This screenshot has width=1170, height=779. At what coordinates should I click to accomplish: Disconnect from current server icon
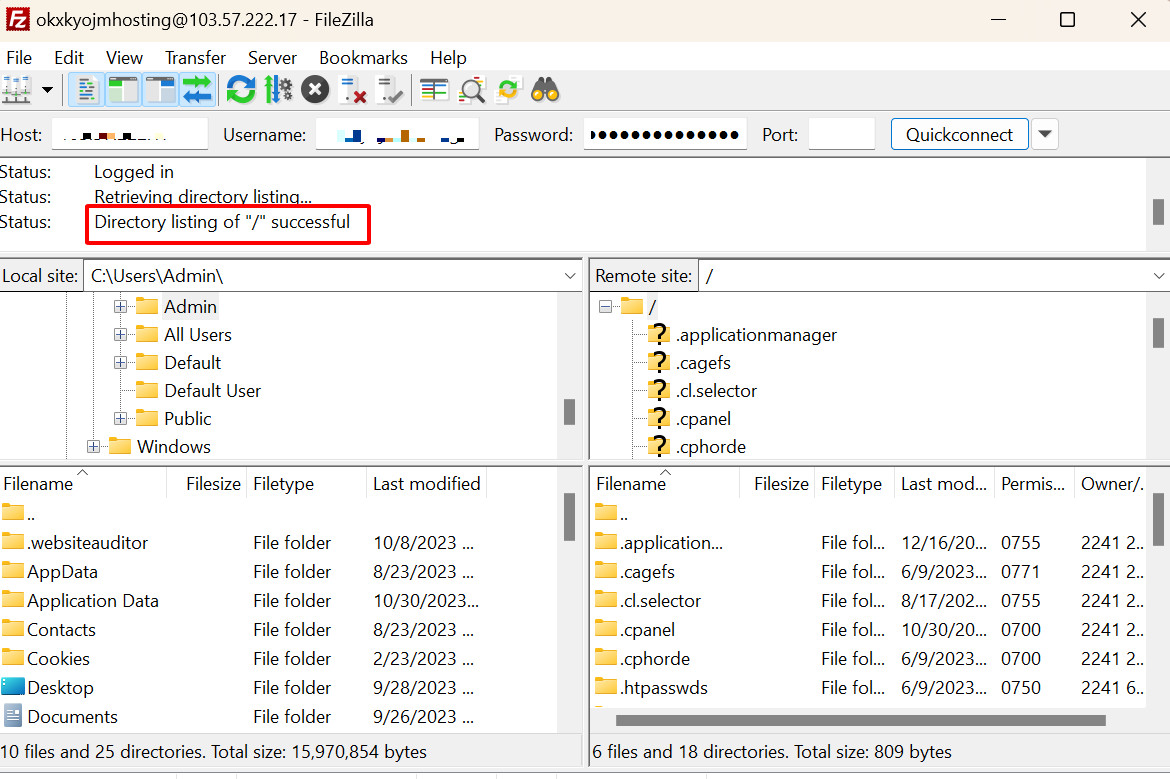tap(353, 90)
